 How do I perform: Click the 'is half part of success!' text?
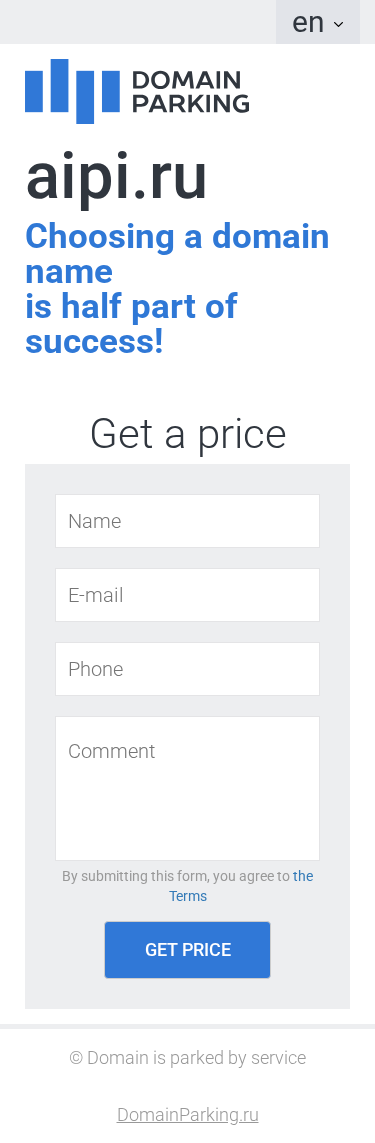click(131, 324)
